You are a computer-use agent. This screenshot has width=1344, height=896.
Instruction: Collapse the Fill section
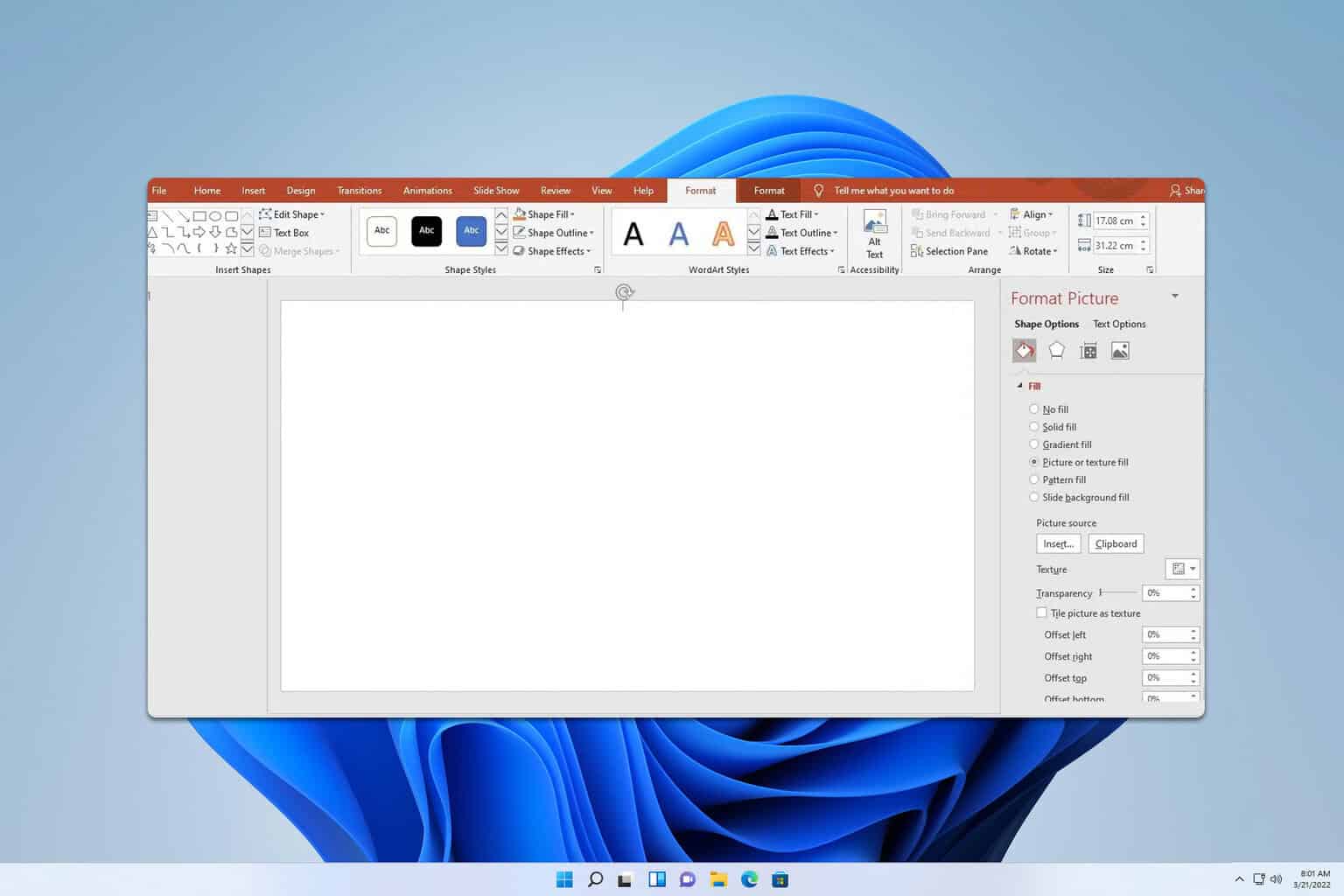click(1020, 386)
